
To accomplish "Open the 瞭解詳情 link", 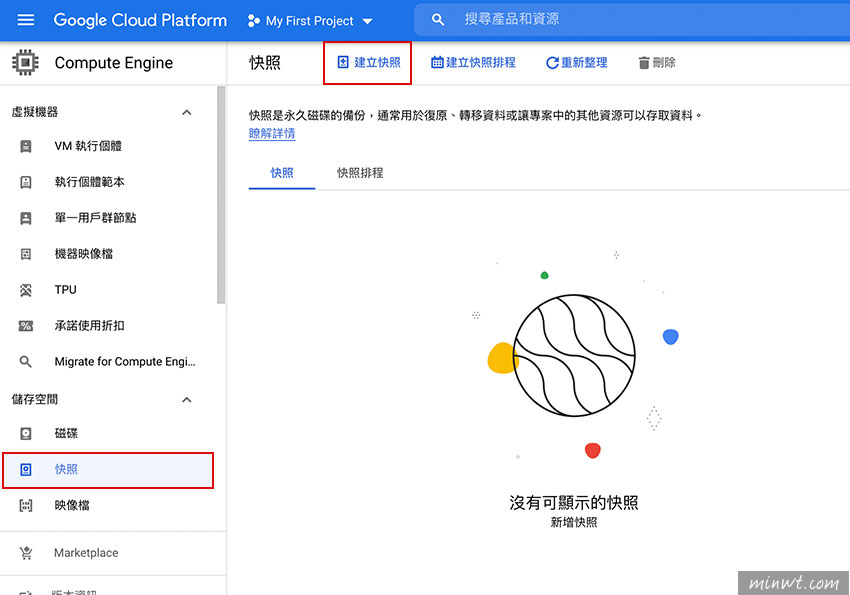I will point(272,133).
